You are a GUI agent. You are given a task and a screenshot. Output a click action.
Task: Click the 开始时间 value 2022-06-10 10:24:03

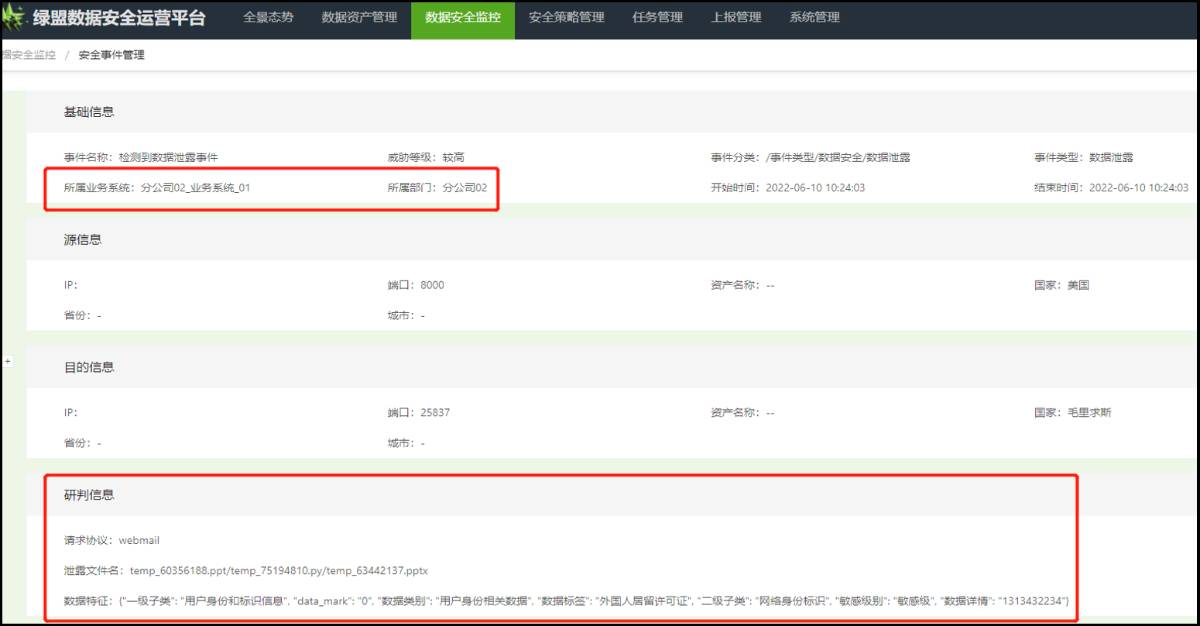pos(815,188)
